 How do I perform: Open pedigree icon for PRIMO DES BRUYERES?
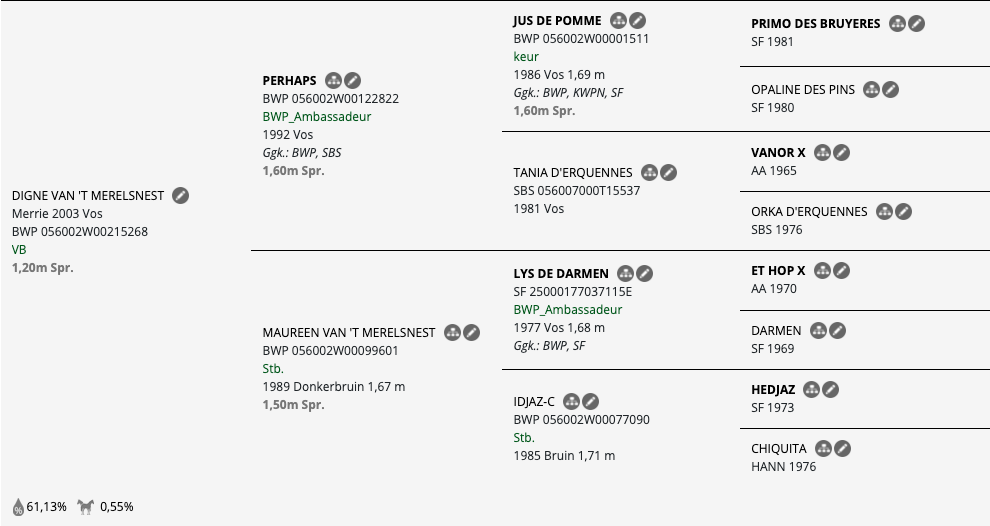click(x=897, y=24)
